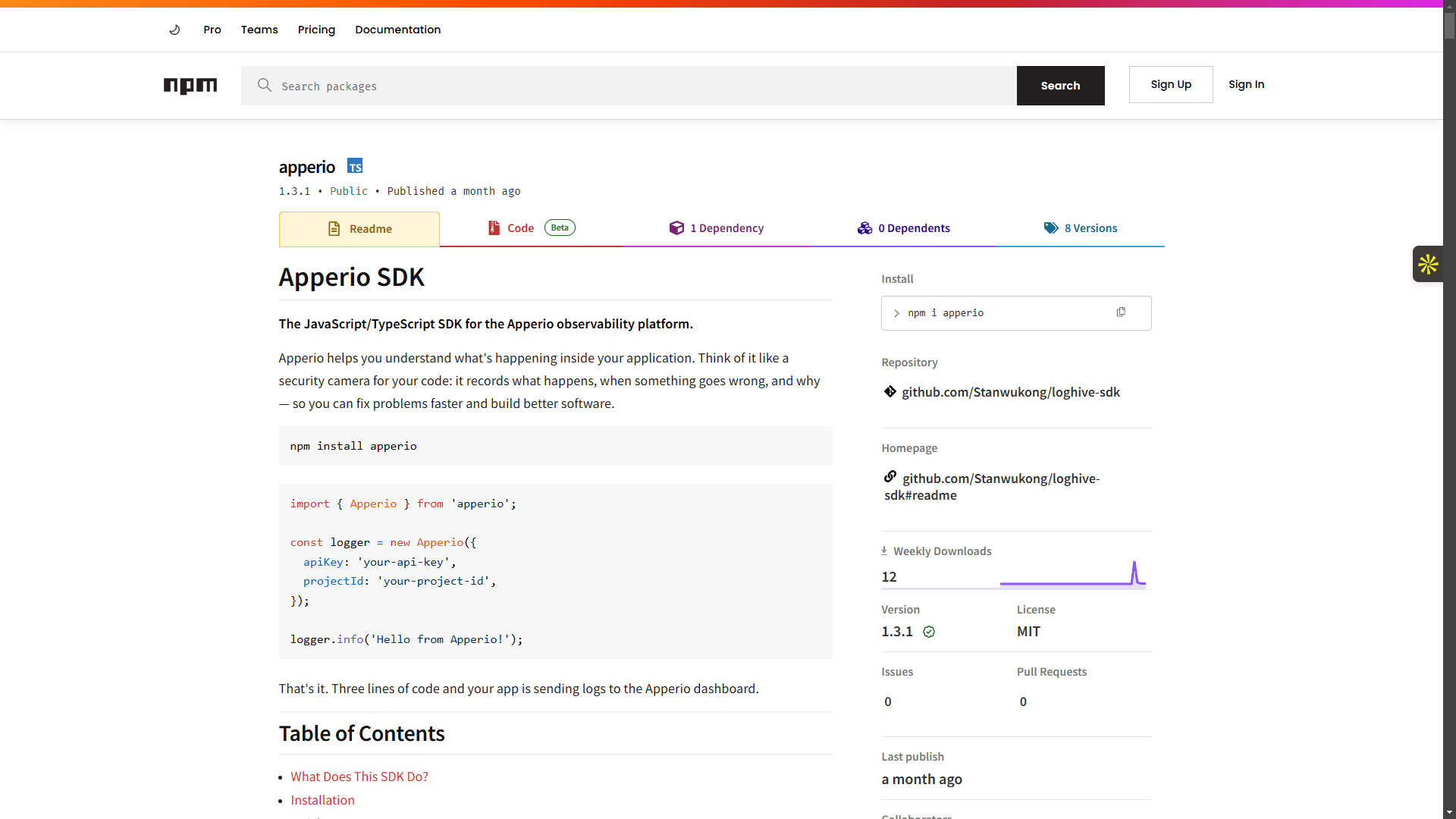Open the Pro menu link
This screenshot has width=1456, height=819.
212,30
